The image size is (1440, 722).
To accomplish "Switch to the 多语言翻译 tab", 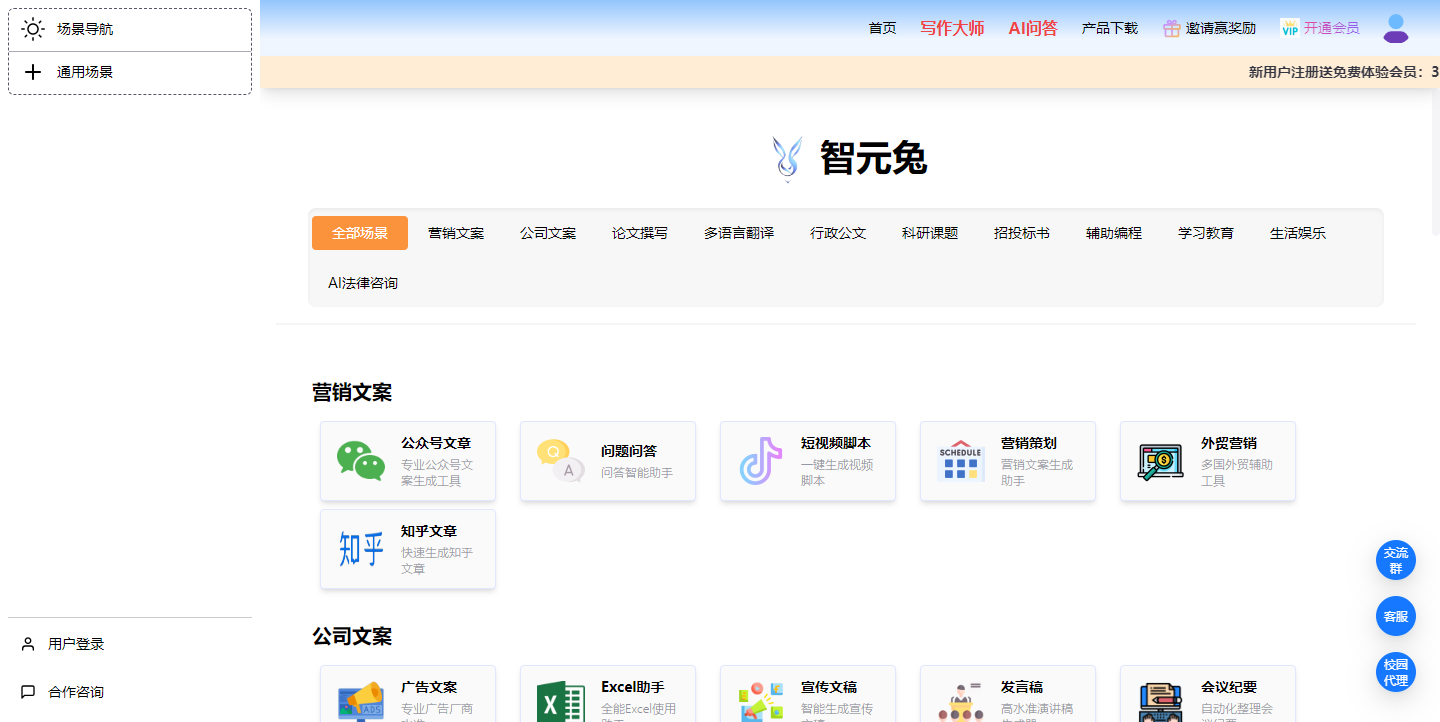I will click(739, 233).
